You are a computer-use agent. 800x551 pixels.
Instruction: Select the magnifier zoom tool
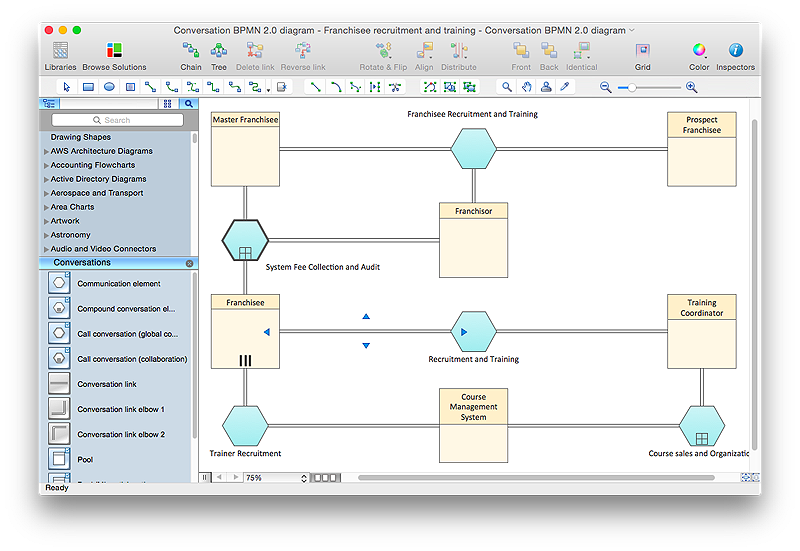point(507,87)
